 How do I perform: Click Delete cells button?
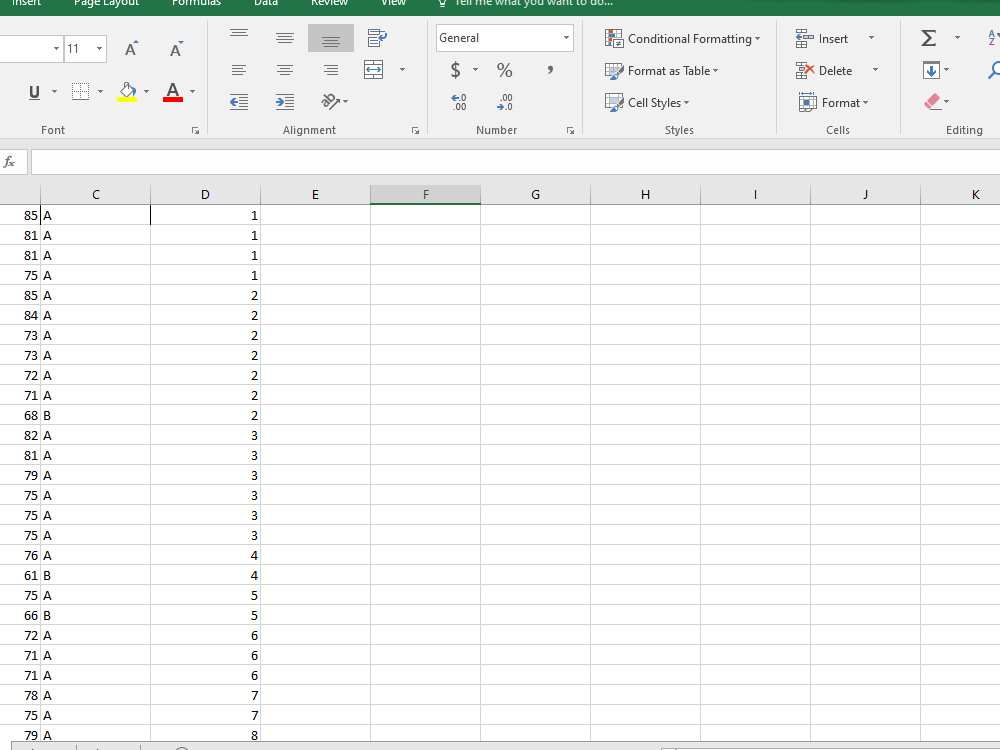pos(824,70)
